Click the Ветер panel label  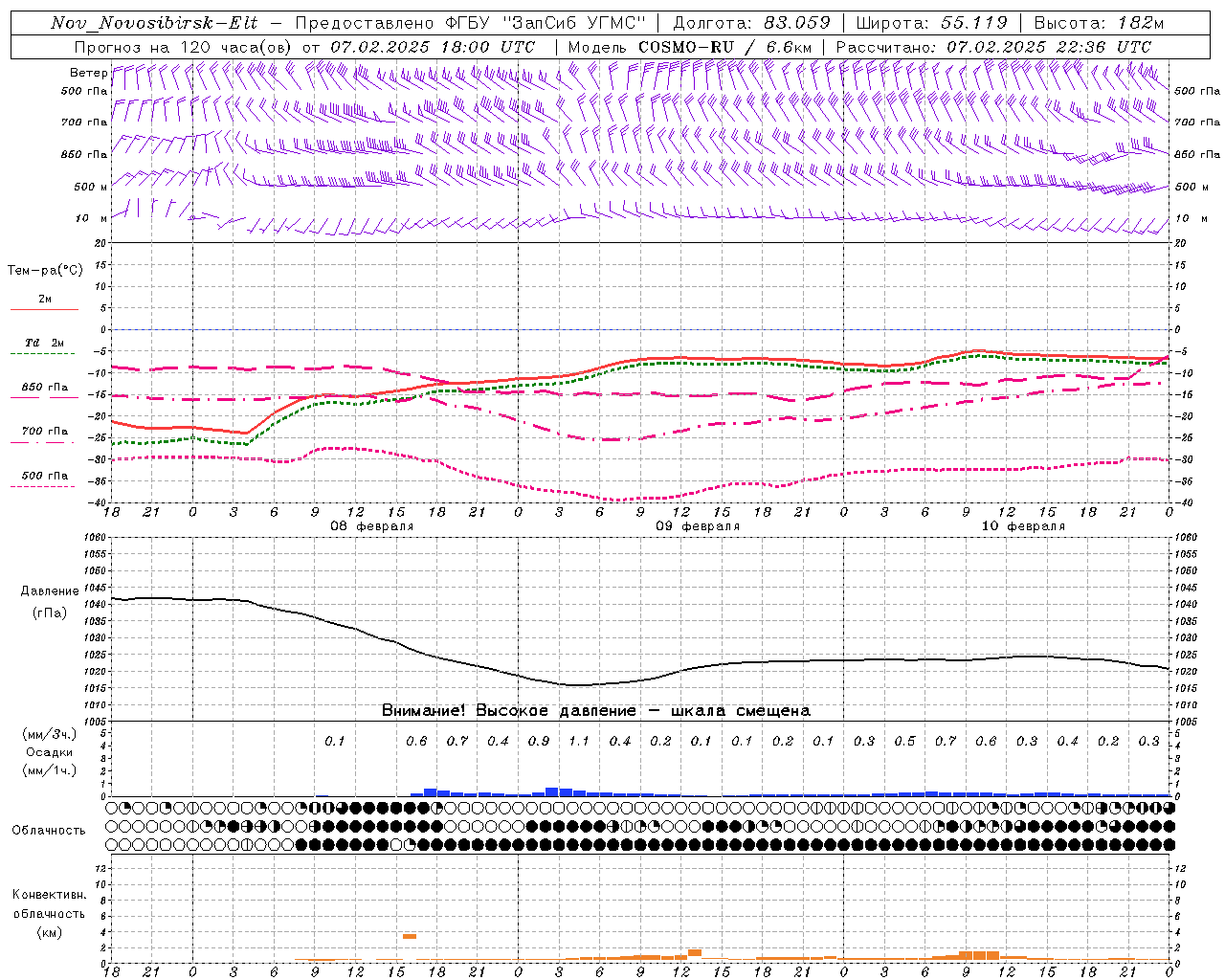coord(89,73)
